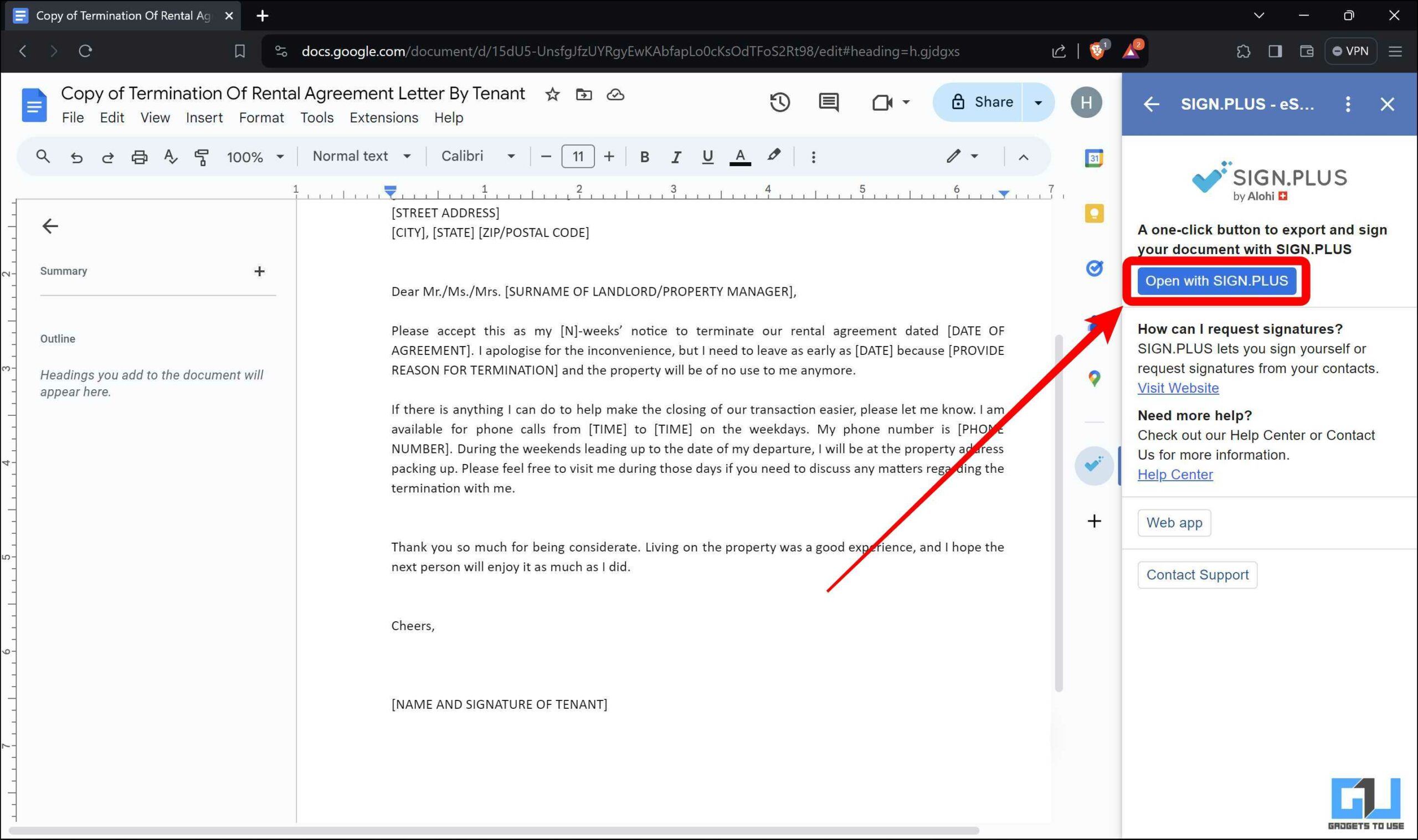Go back in SIGN.PLUS panel
1418x840 pixels.
pyautogui.click(x=1151, y=104)
